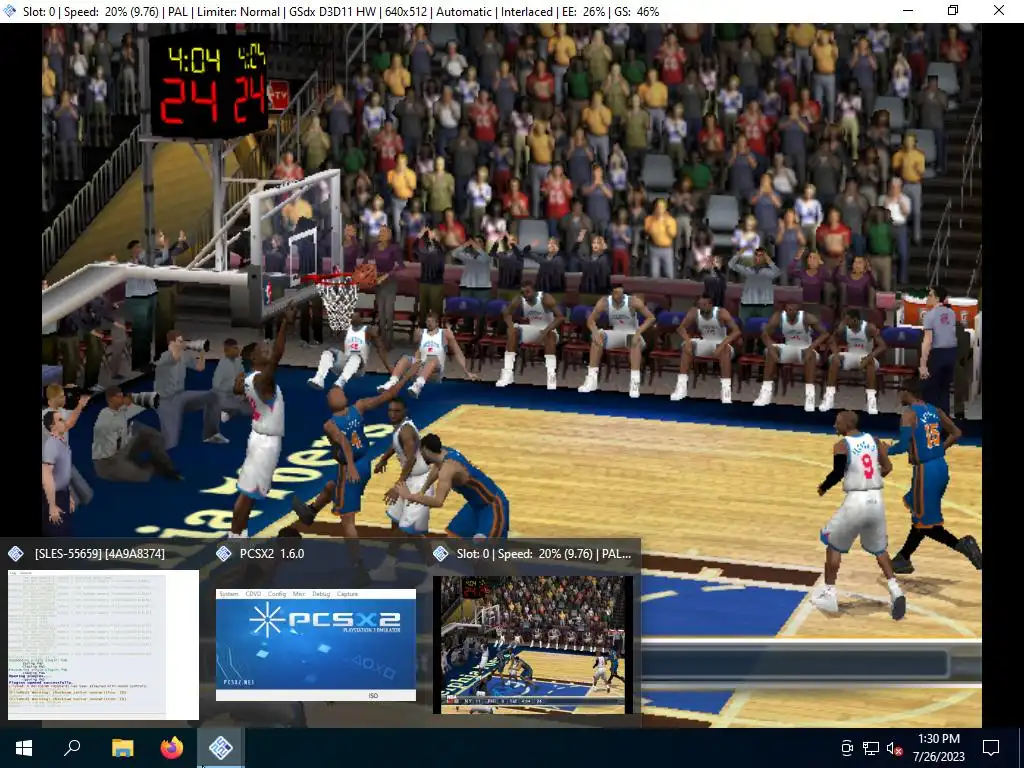Click the PCSX2 1.6.0 preview title
1024x768 pixels.
click(272, 554)
